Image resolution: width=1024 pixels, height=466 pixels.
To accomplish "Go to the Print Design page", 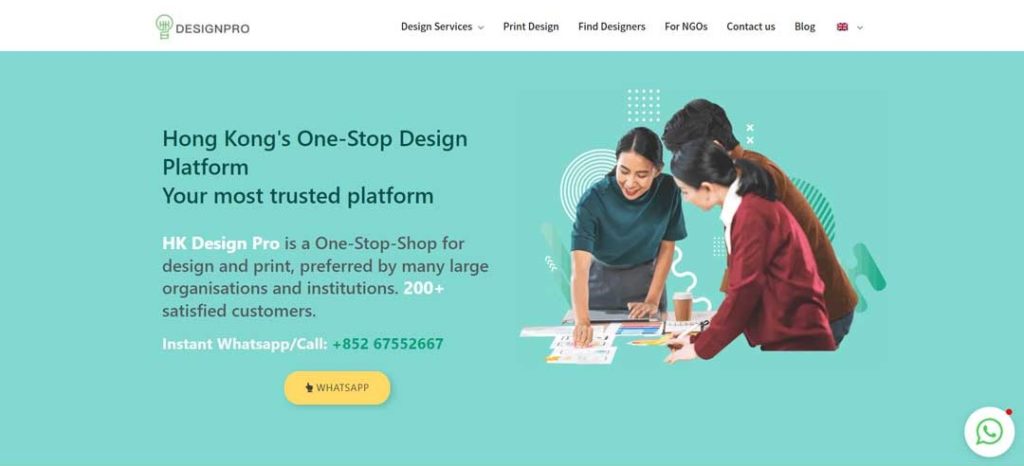I will pos(531,27).
